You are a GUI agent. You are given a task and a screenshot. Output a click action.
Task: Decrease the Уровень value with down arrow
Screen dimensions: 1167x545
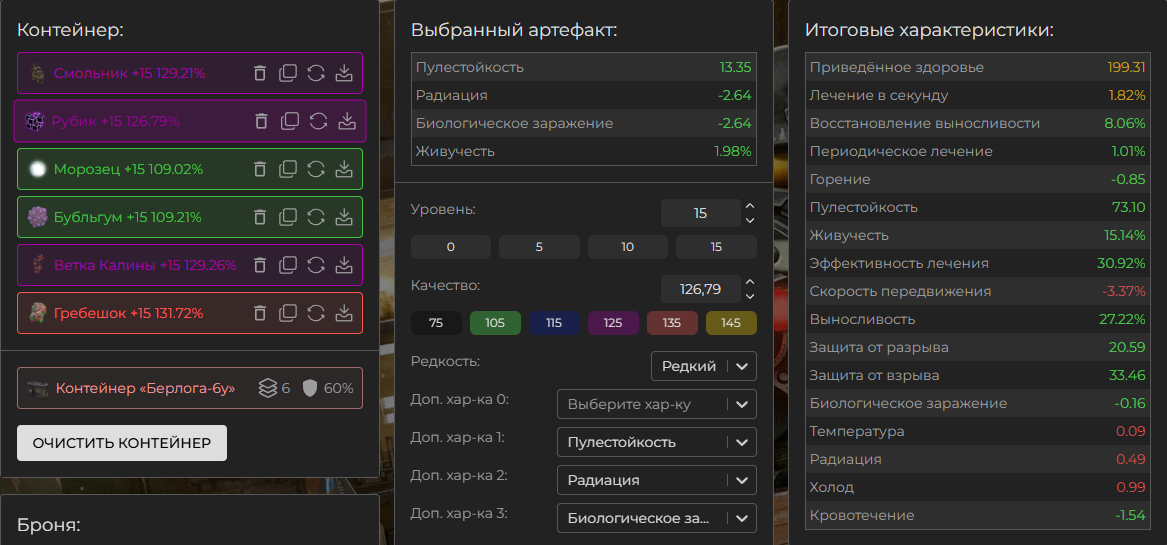coord(749,220)
